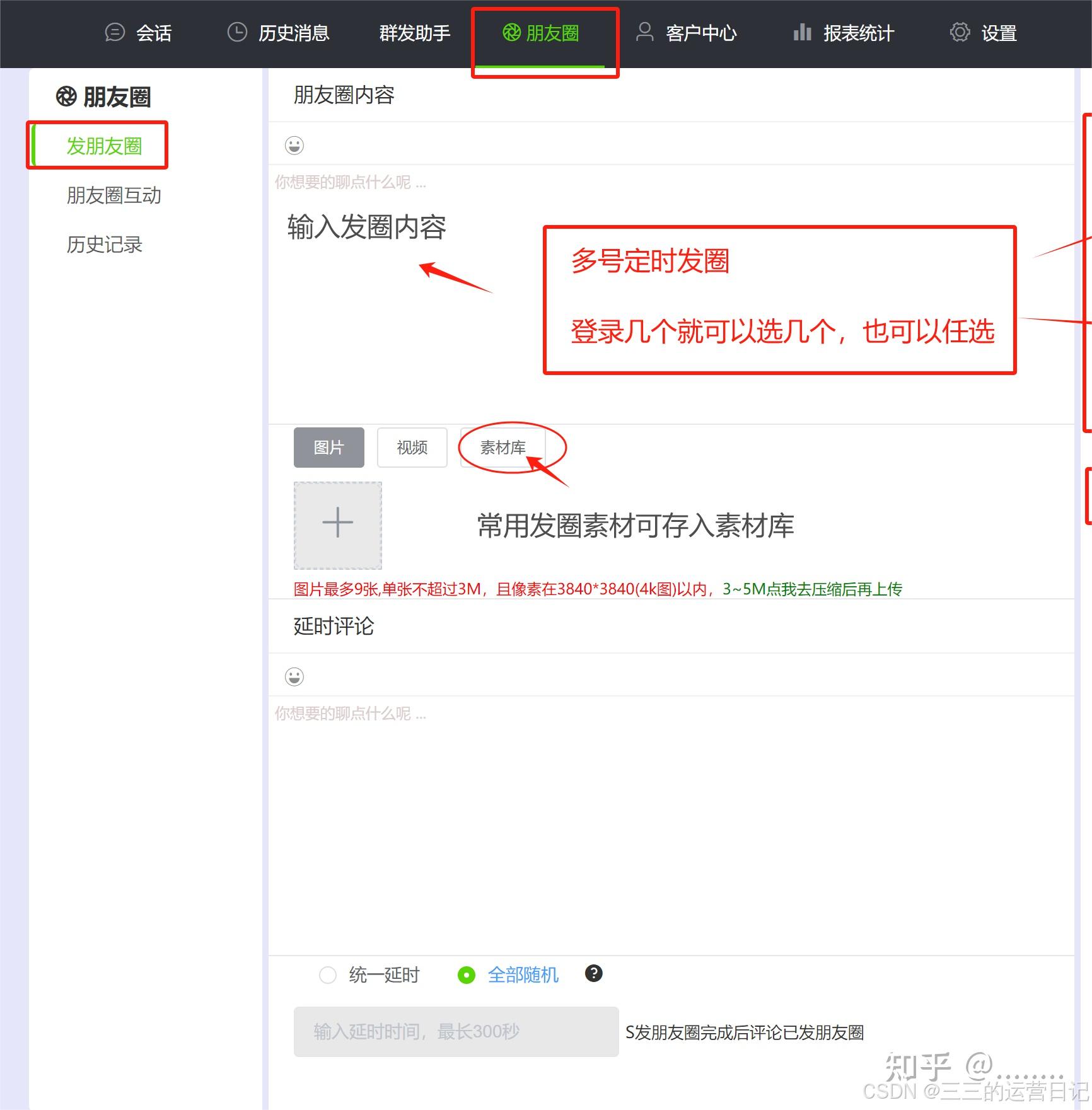The image size is (1092, 1110).
Task: Click the 朋友圈 camera icon in sidebar header
Action: click(x=65, y=96)
